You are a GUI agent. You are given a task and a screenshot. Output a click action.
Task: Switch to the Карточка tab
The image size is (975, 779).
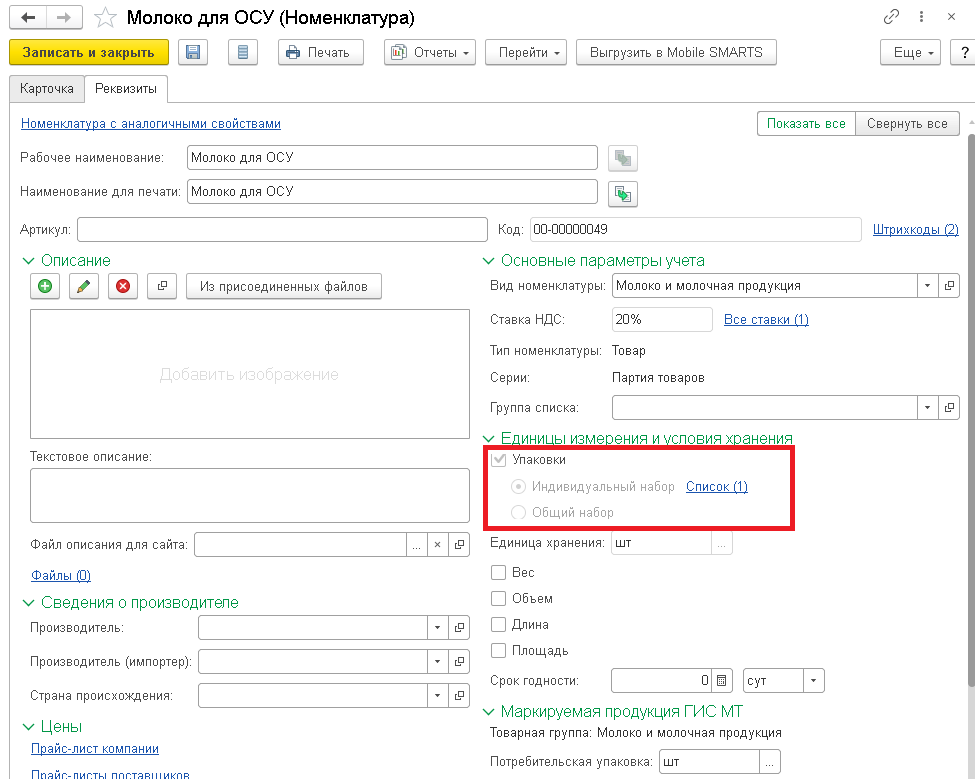47,88
